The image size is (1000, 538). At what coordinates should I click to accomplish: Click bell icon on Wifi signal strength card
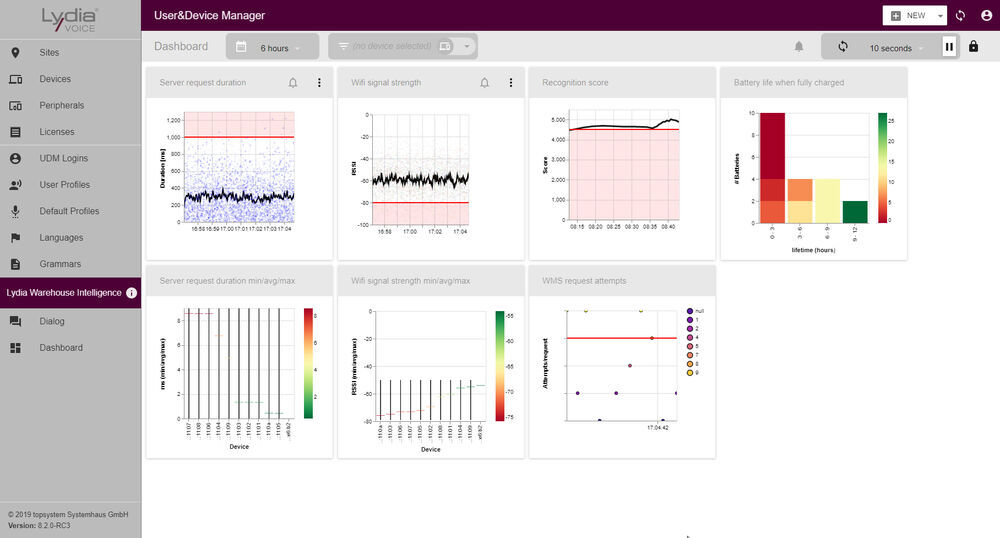pyautogui.click(x=485, y=83)
